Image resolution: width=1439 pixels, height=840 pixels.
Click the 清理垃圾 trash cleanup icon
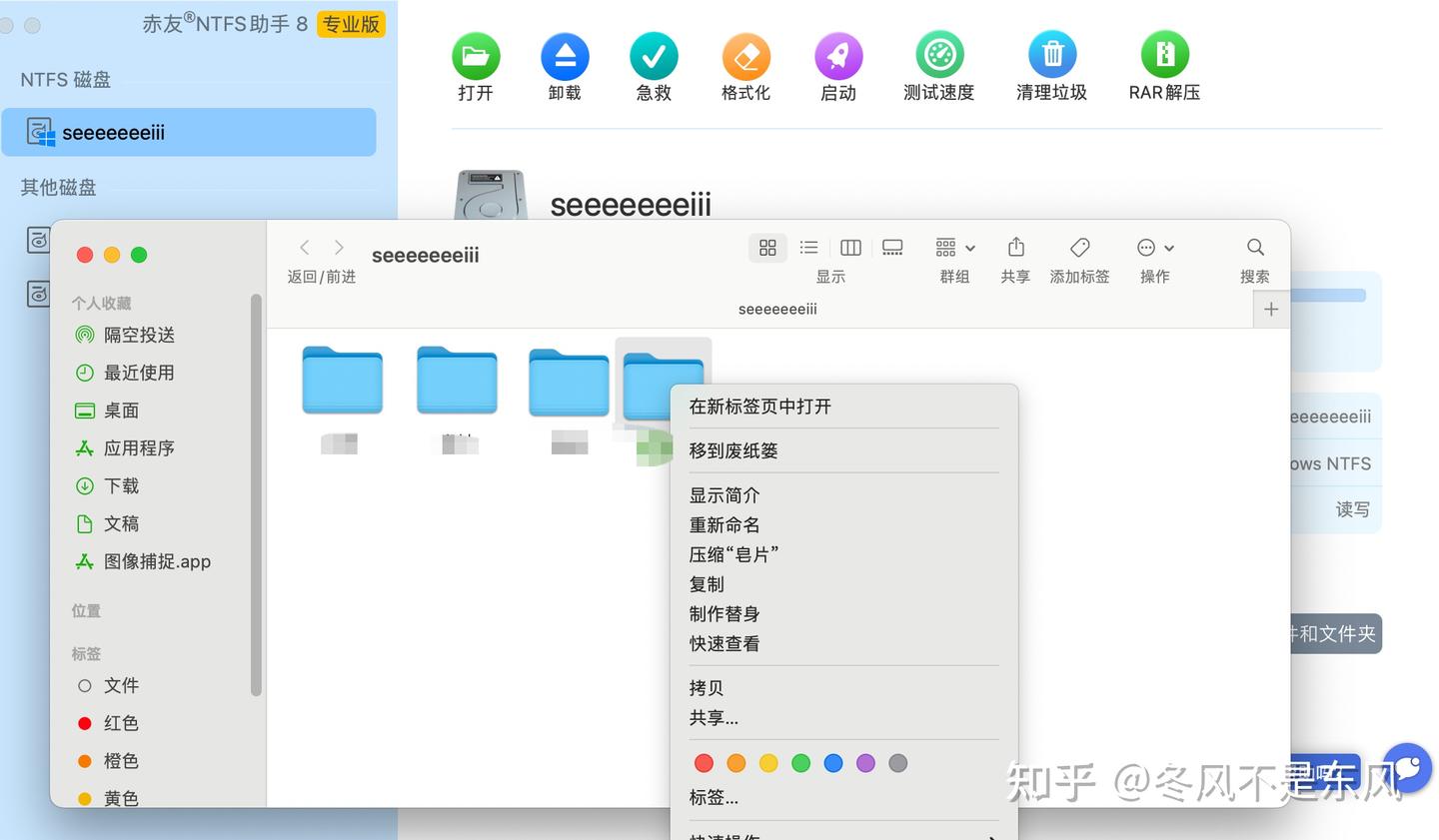click(x=1052, y=55)
